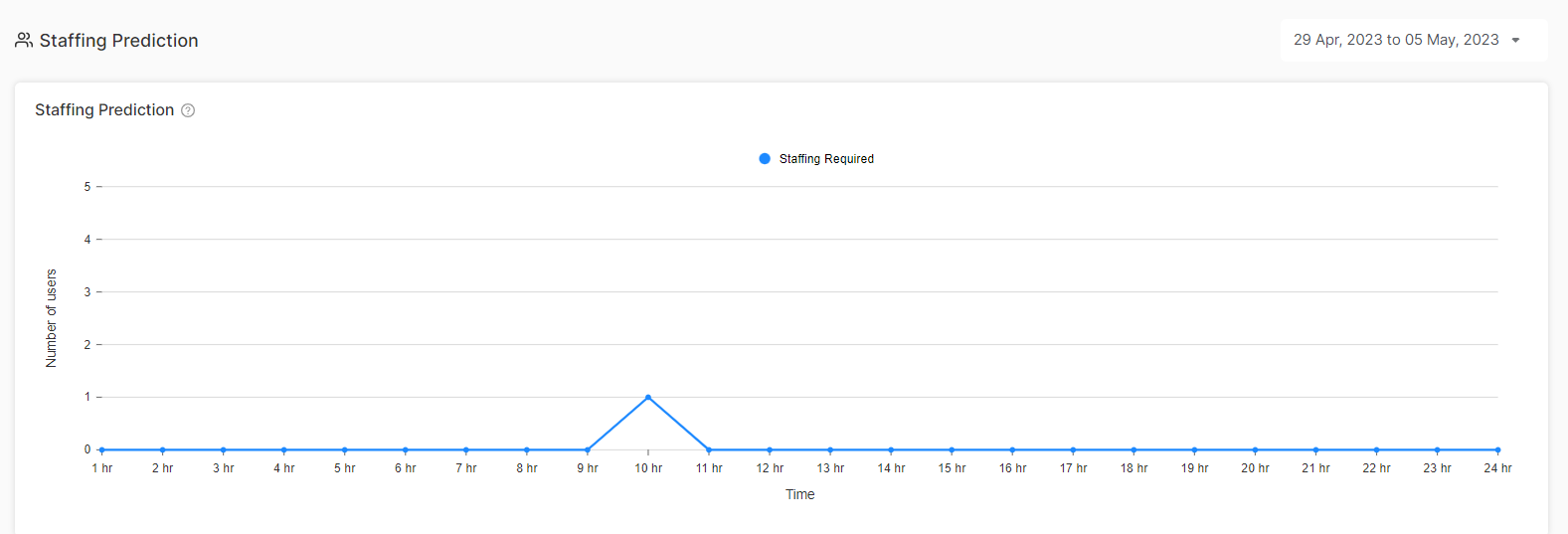Click the y-axis value "5"
This screenshot has height=534, width=1568.
coord(87,187)
